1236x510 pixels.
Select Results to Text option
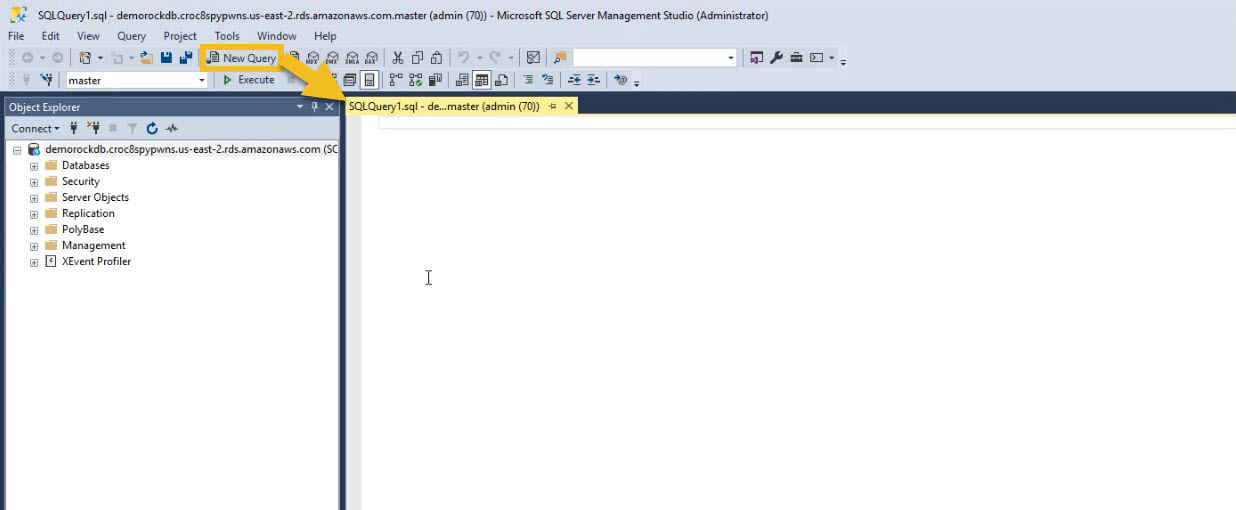[x=462, y=80]
